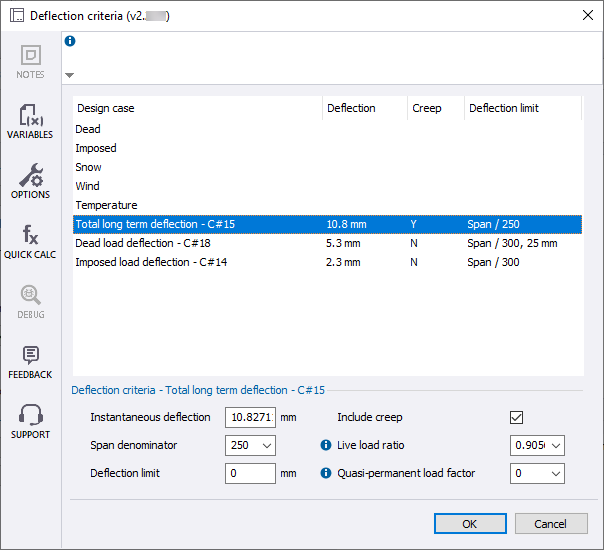The width and height of the screenshot is (604, 550).
Task: Click the Instantaneous deflection input field
Action: pyautogui.click(x=250, y=417)
